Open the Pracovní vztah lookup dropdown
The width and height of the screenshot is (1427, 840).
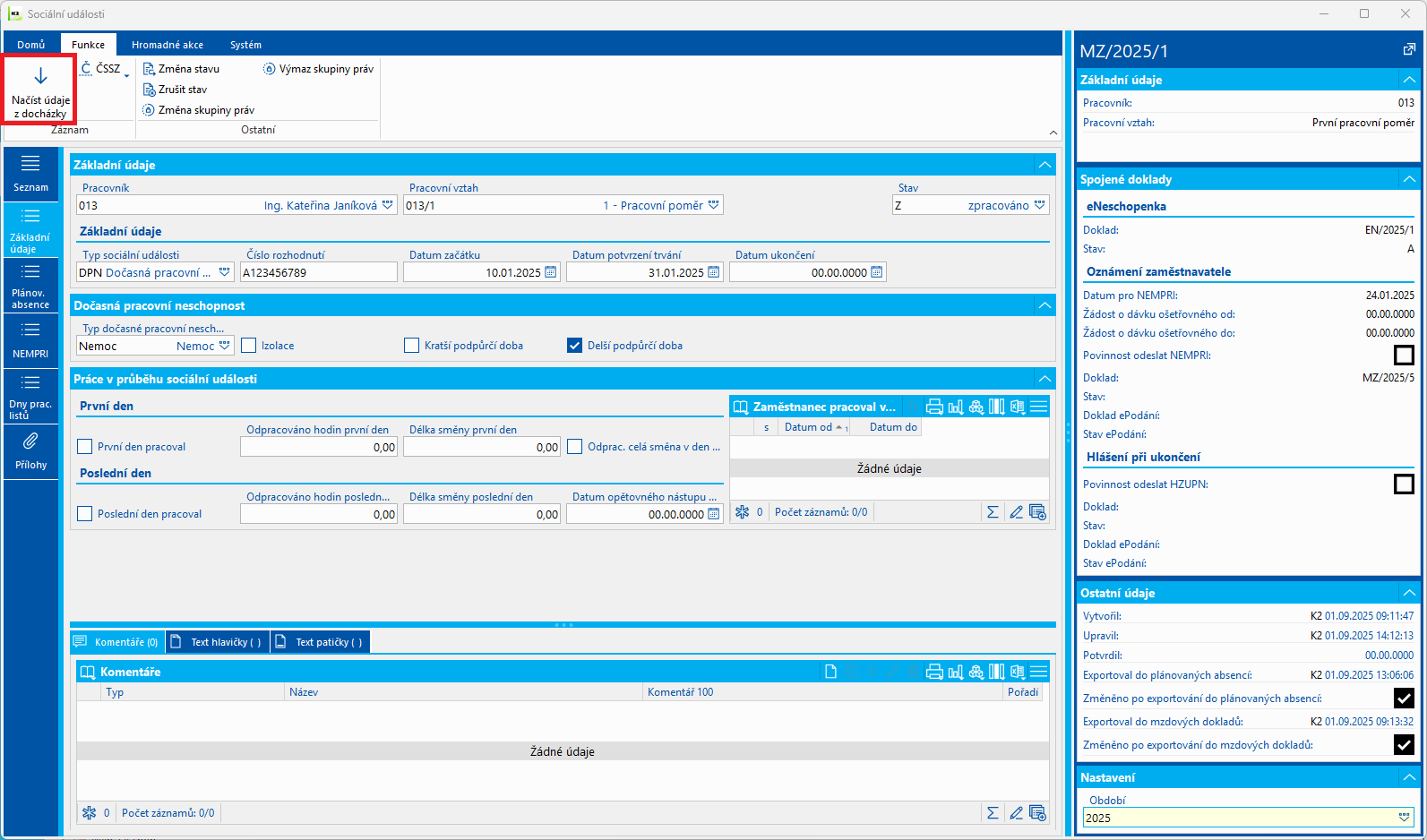[x=714, y=205]
